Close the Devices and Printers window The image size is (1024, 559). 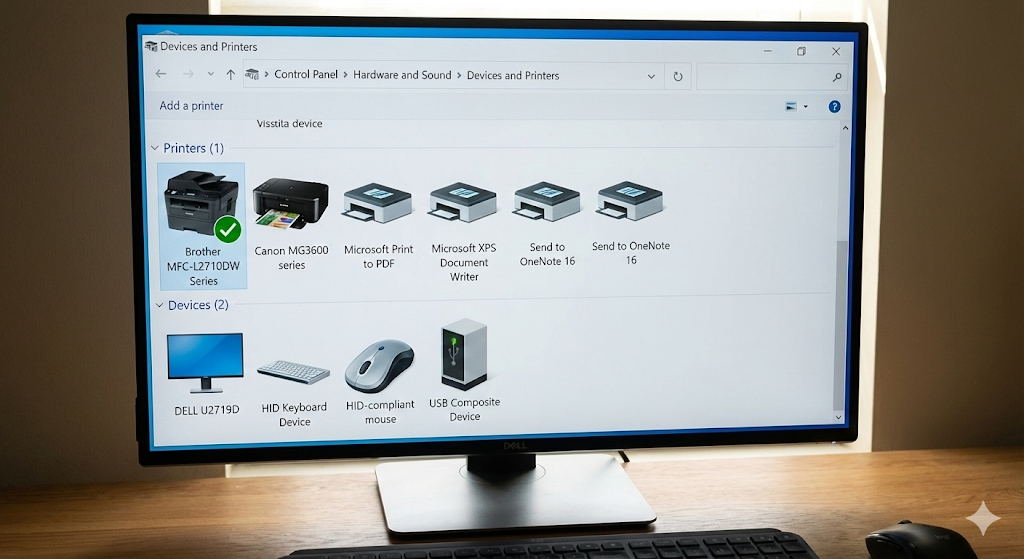click(x=836, y=51)
